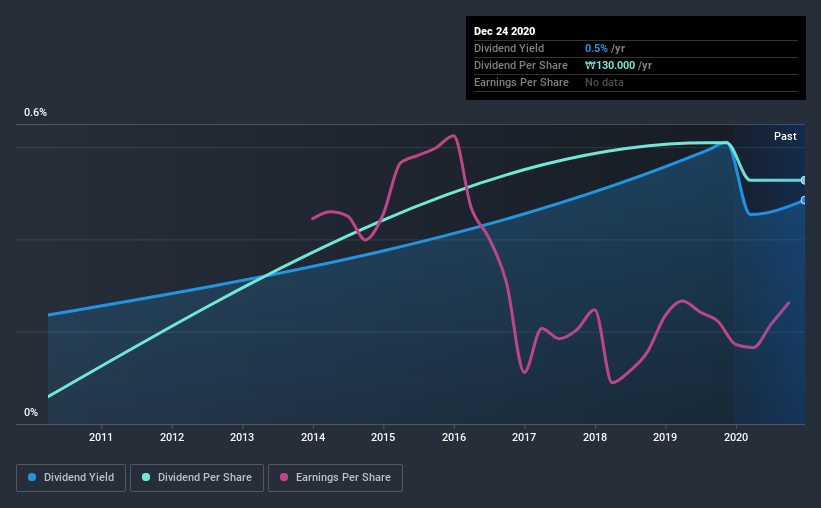Click the Dec 24 2020 tooltip date
The height and width of the screenshot is (508, 821).
(504, 31)
